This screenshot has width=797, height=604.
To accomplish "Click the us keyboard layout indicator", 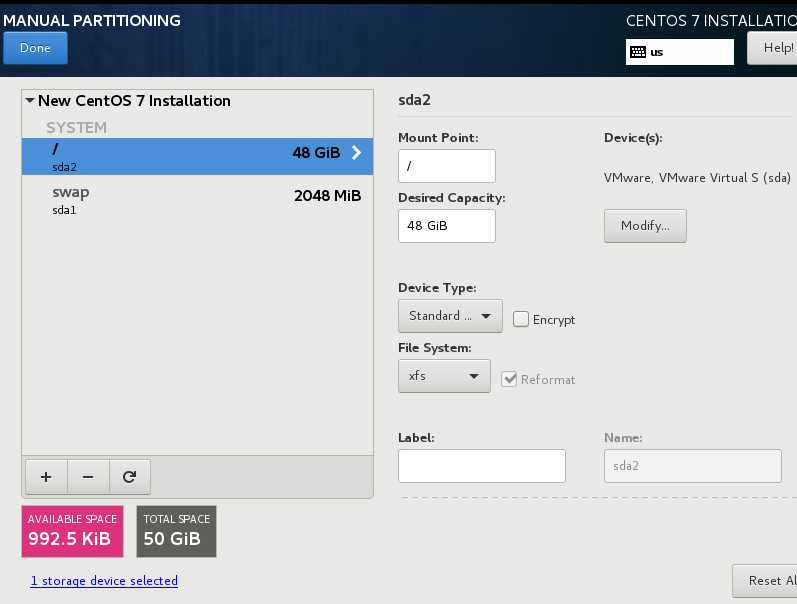I will click(680, 52).
